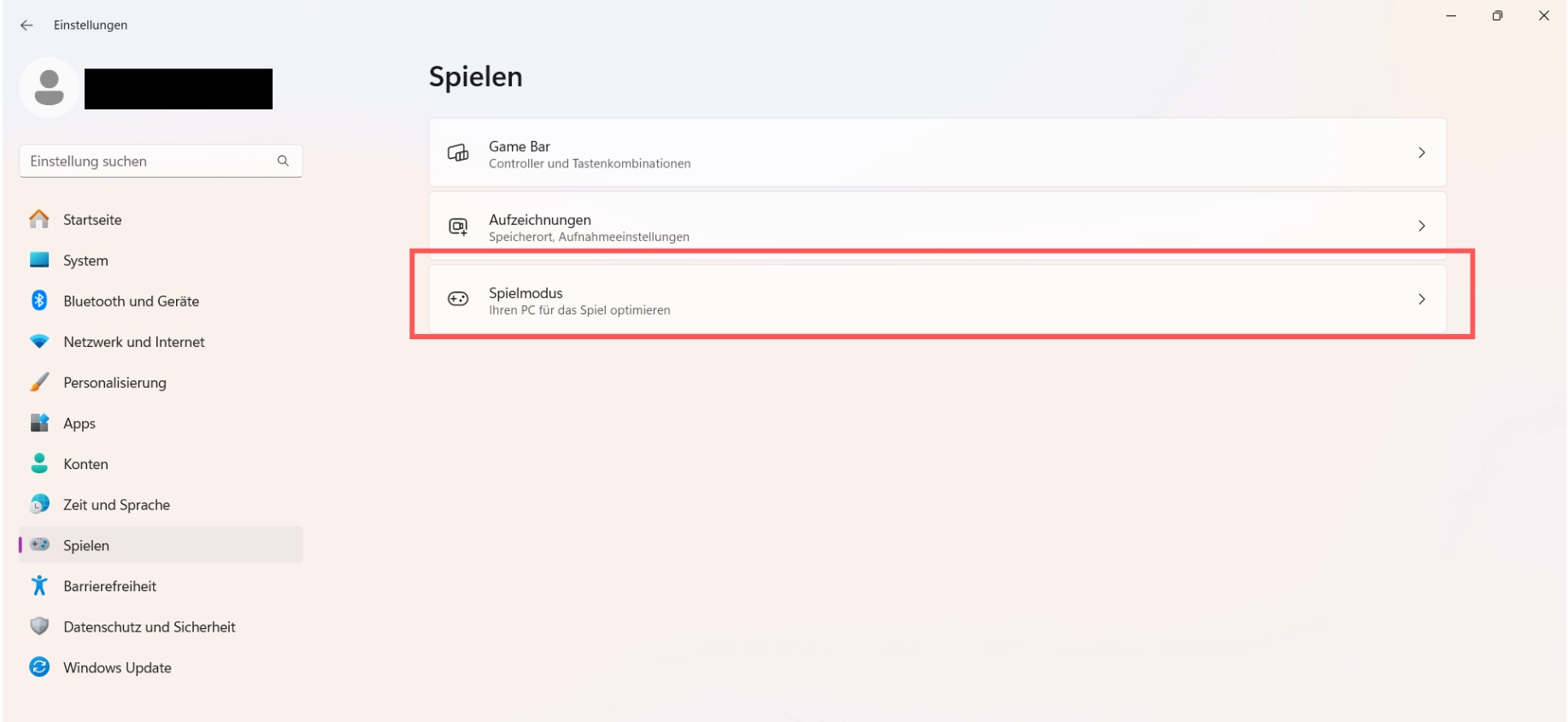Click the user profile avatar icon
This screenshot has height=722, width=1568.
coord(49,88)
